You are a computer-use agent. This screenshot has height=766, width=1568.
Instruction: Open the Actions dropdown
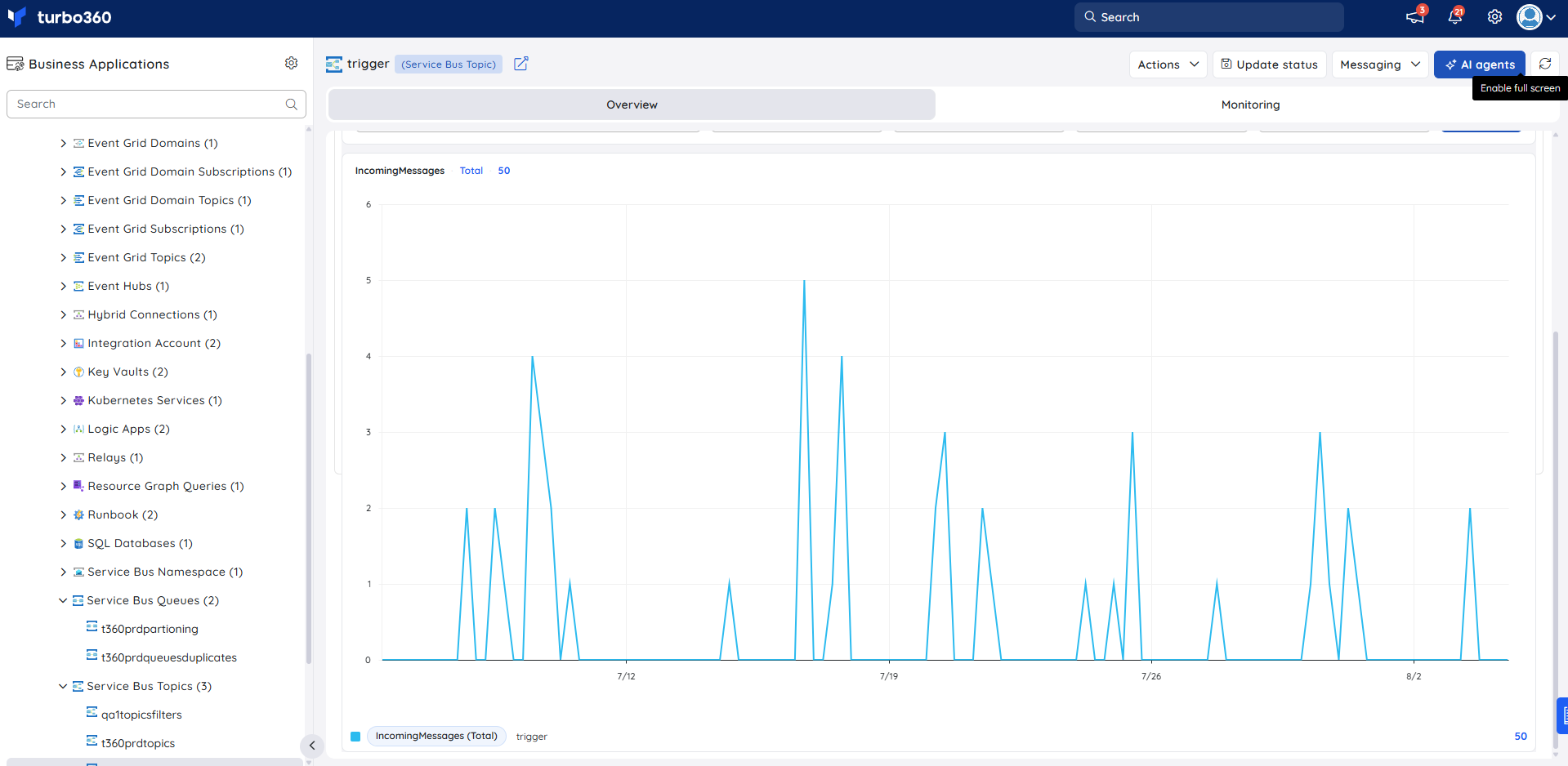coord(1168,65)
